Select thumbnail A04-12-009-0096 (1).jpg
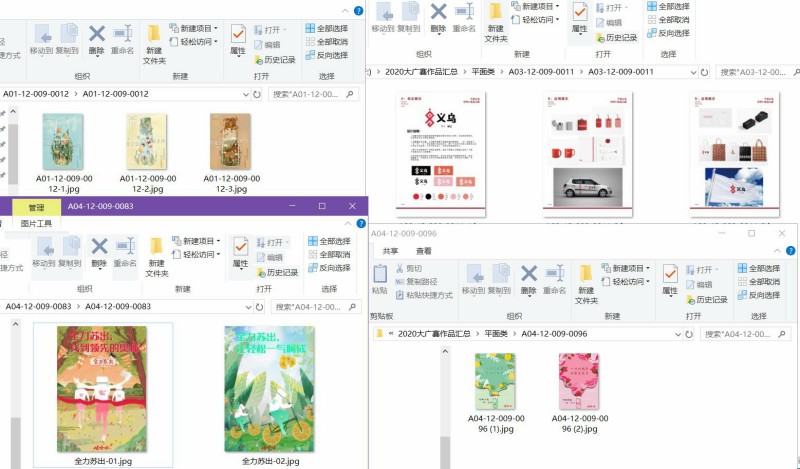800x469 pixels. tap(495, 381)
